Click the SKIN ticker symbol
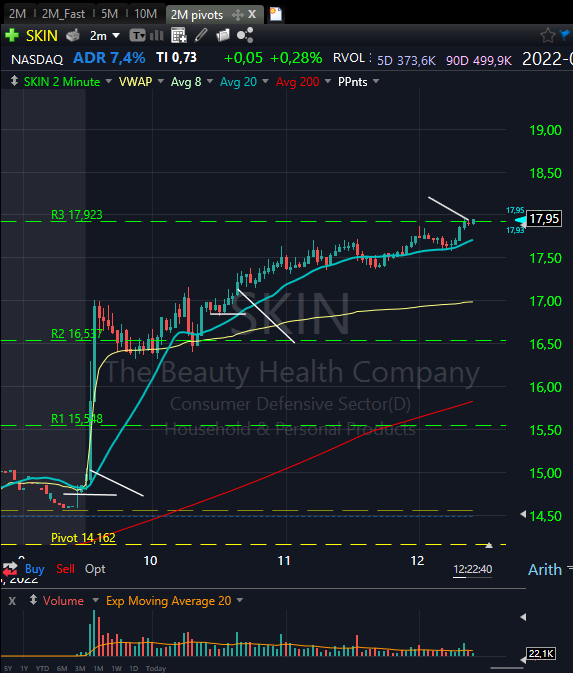Screen dimensions: 573x673 point(42,36)
